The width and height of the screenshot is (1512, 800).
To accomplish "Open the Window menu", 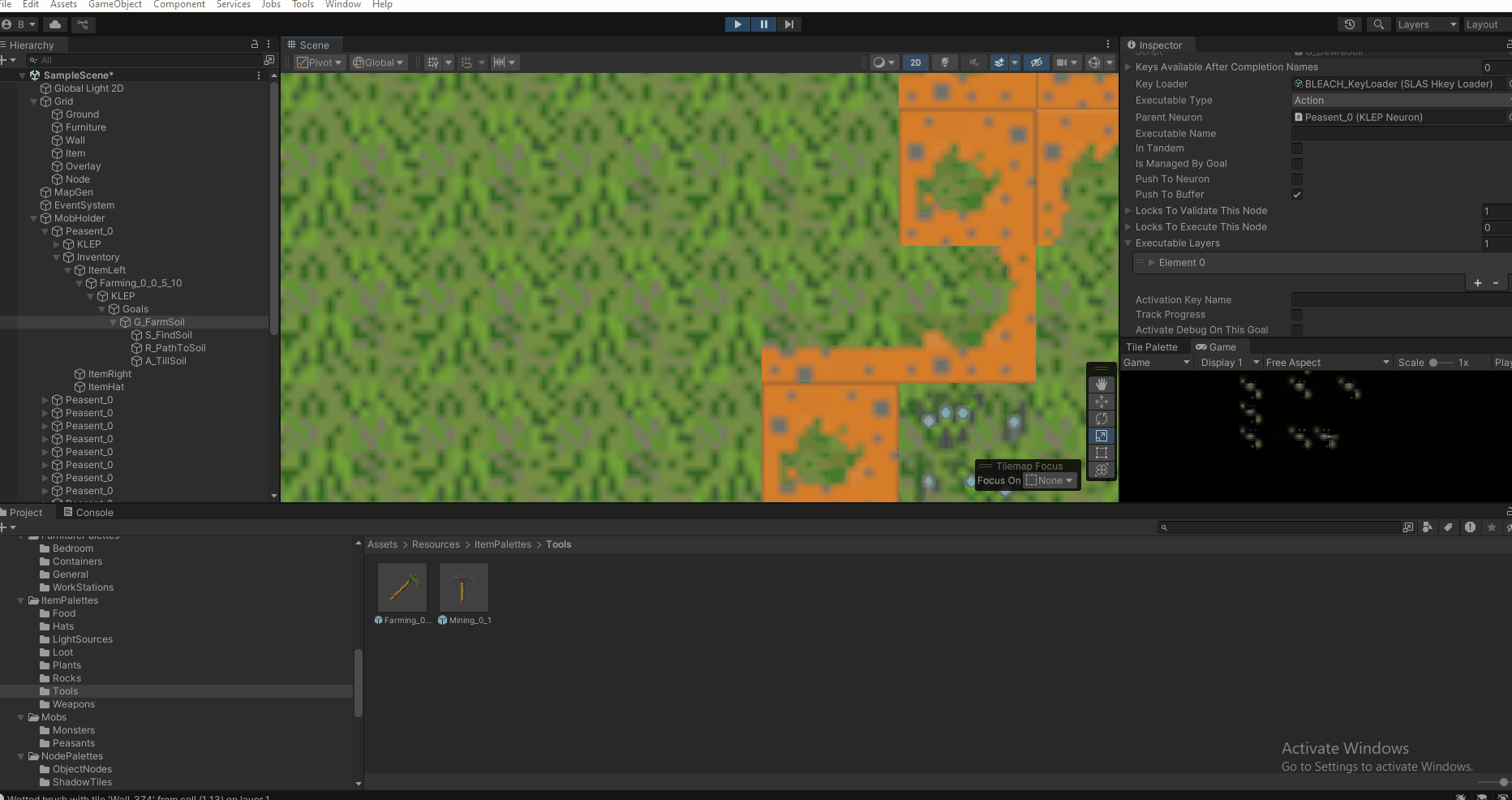I will tap(343, 5).
